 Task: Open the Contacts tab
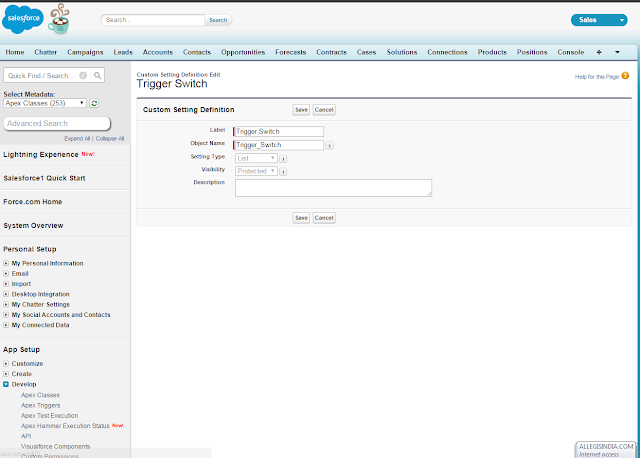197,52
